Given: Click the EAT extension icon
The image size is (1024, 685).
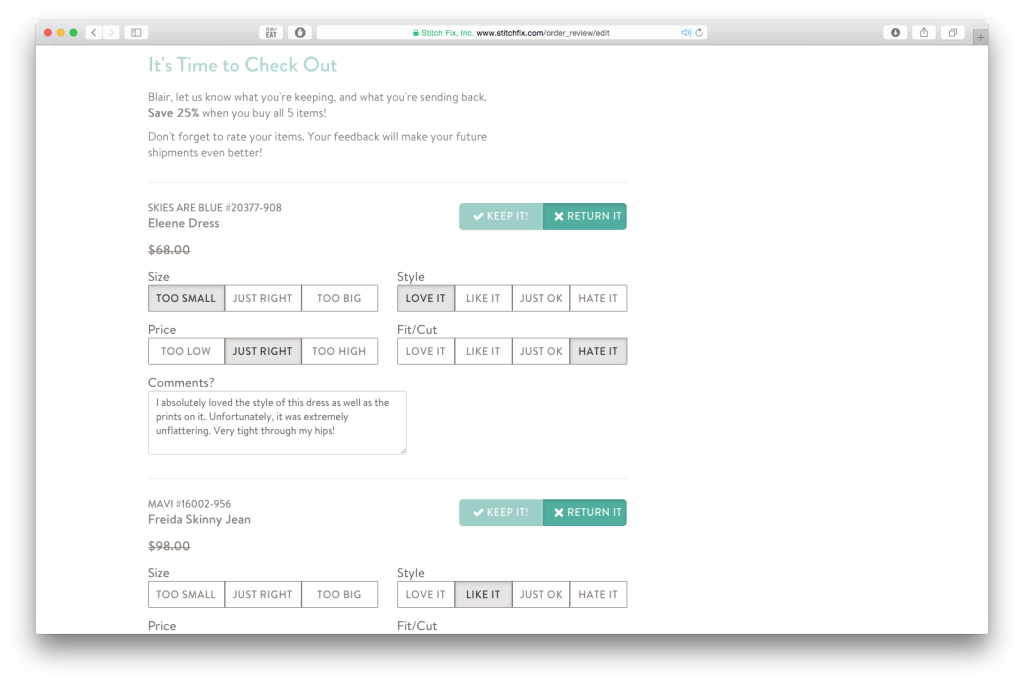Looking at the screenshot, I should click(271, 33).
